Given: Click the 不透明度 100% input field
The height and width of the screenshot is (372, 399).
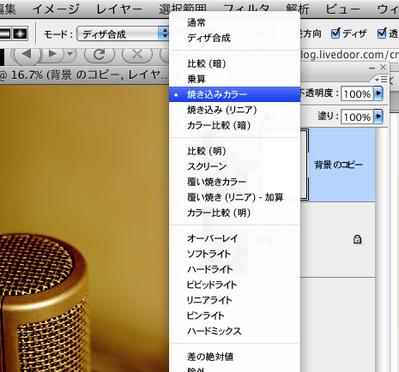Looking at the screenshot, I should [357, 94].
